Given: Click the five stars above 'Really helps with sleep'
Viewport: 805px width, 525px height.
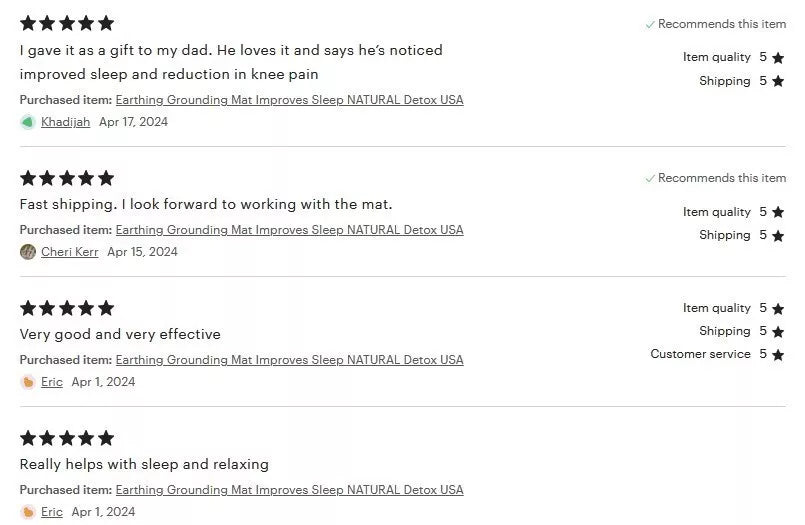Looking at the screenshot, I should click(x=67, y=438).
